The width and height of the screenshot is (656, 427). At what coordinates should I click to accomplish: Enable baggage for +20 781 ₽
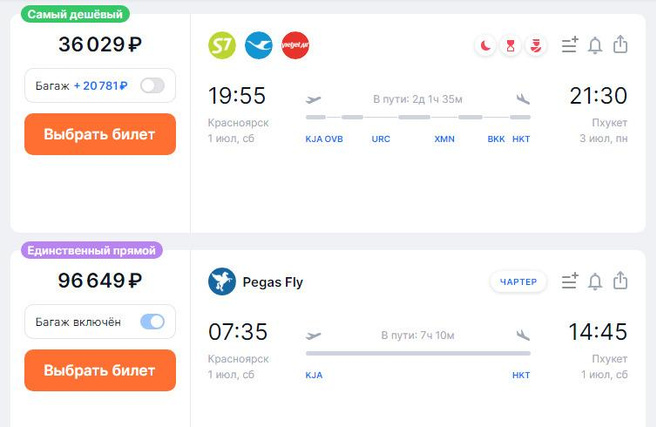[x=152, y=86]
